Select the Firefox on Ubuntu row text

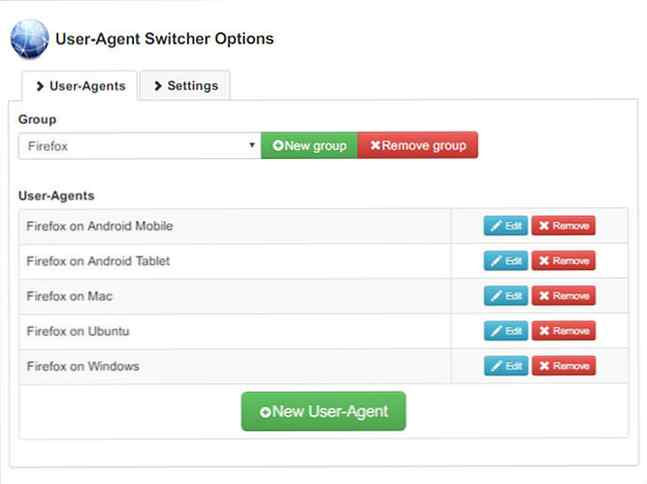pos(78,331)
